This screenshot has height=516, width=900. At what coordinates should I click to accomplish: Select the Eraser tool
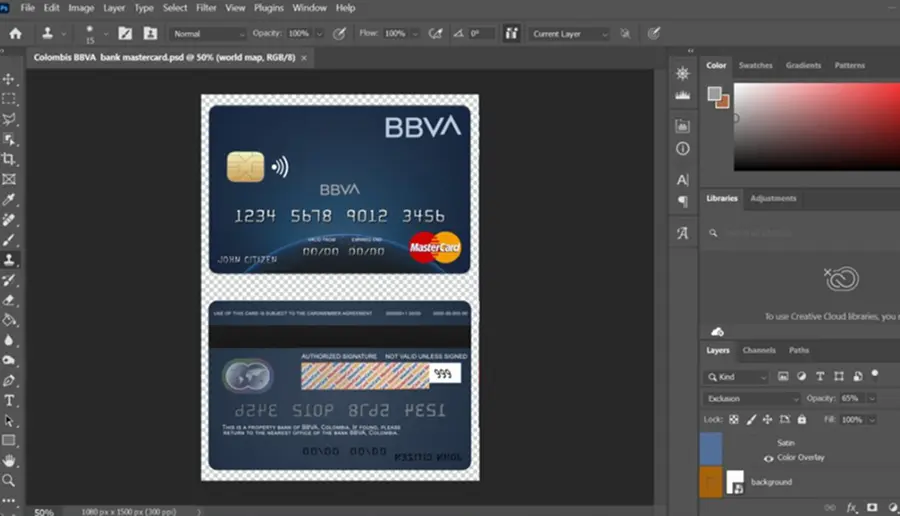(x=9, y=300)
